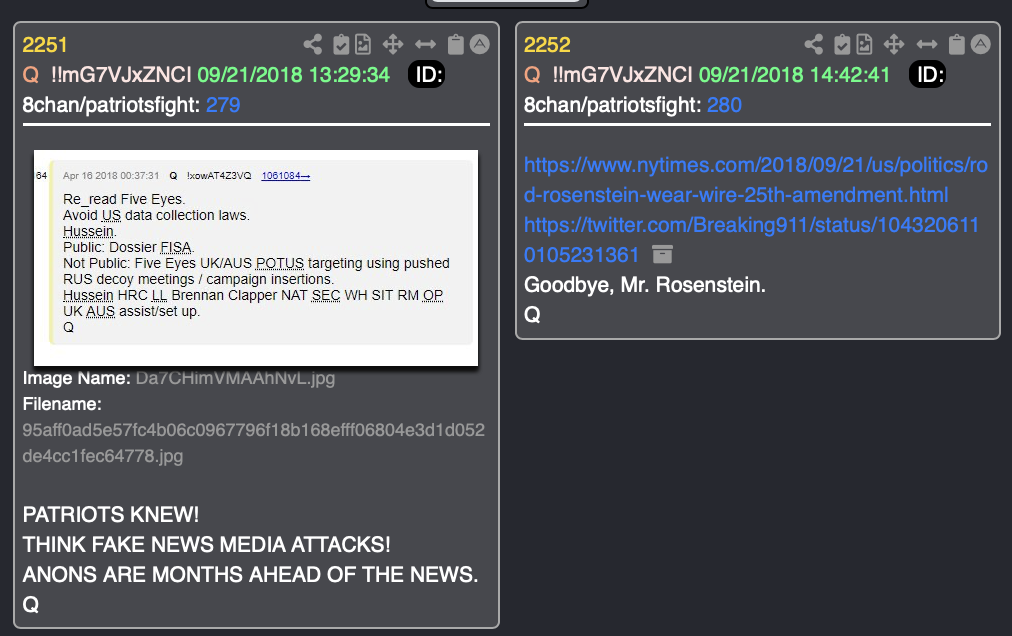Open patriotsfight post number 280

pos(724,105)
